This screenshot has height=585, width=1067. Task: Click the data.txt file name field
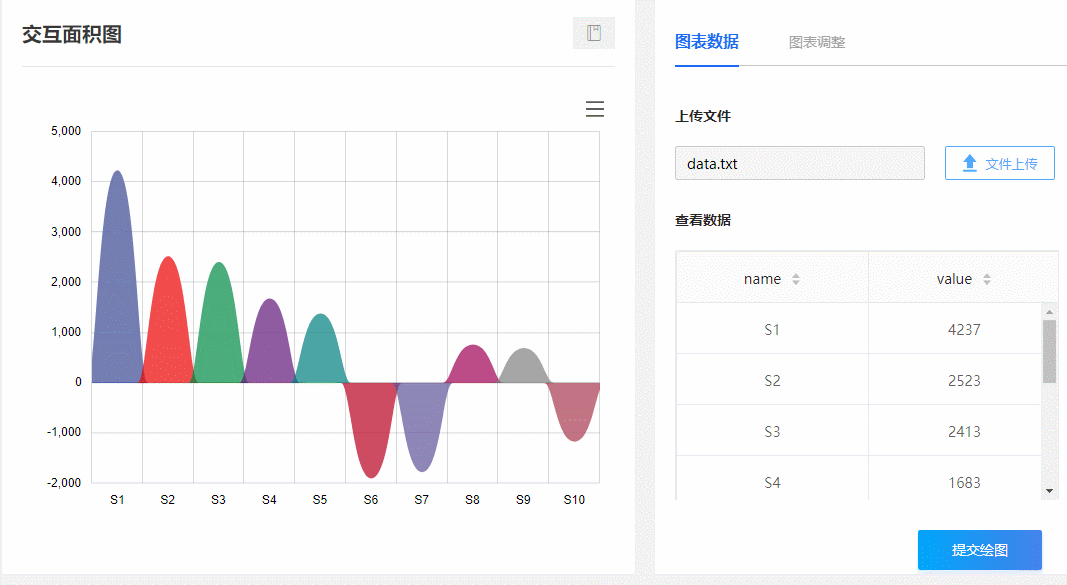(799, 163)
